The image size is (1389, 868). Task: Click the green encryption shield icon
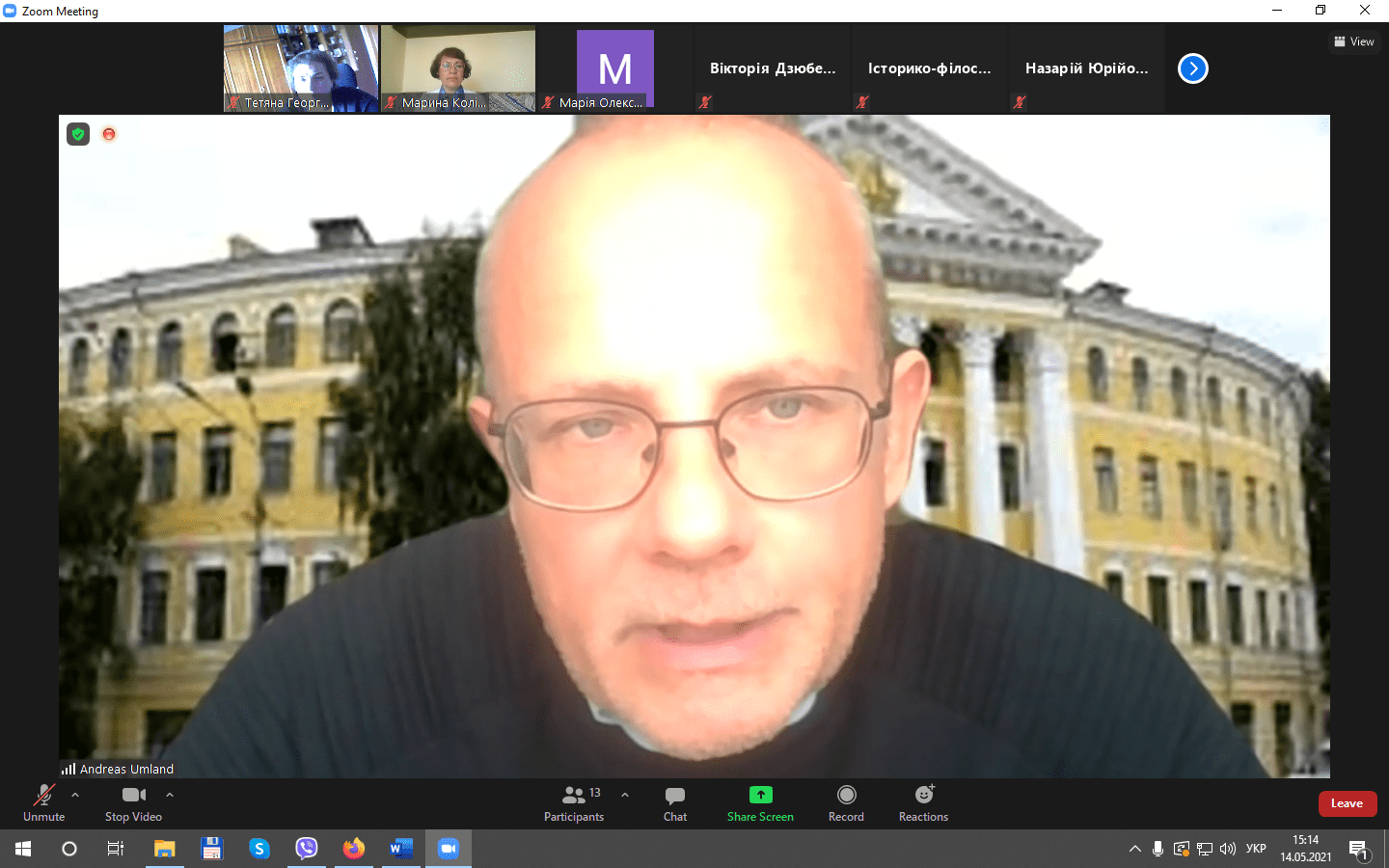click(78, 134)
